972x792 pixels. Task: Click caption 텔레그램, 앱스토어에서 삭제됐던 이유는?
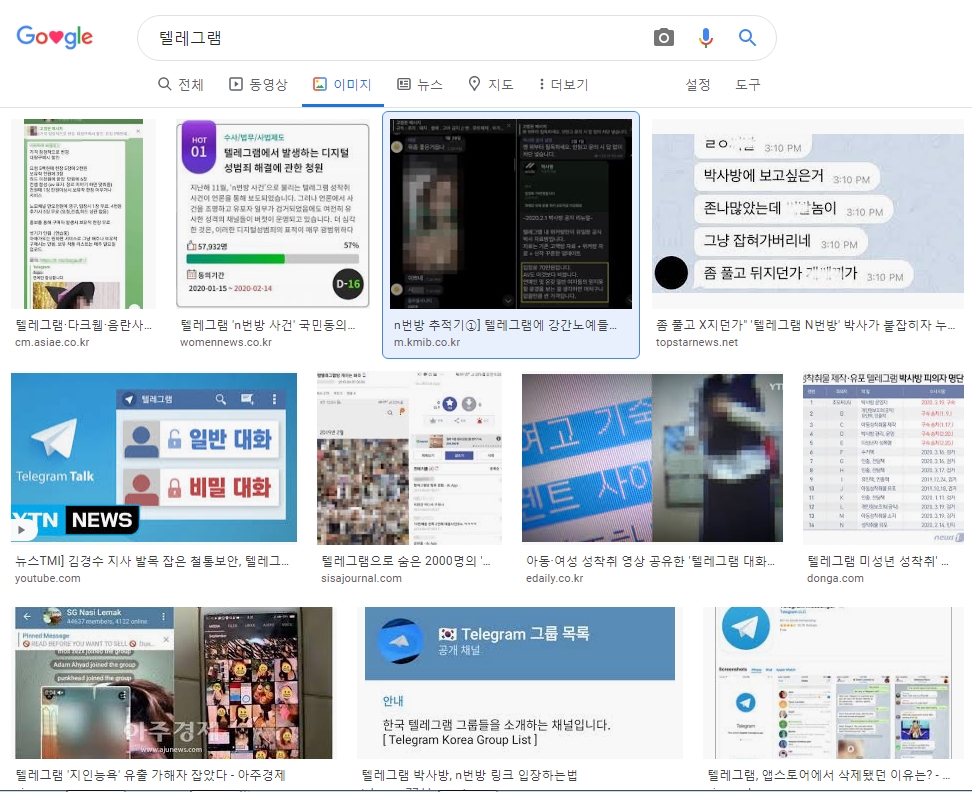pyautogui.click(x=828, y=775)
